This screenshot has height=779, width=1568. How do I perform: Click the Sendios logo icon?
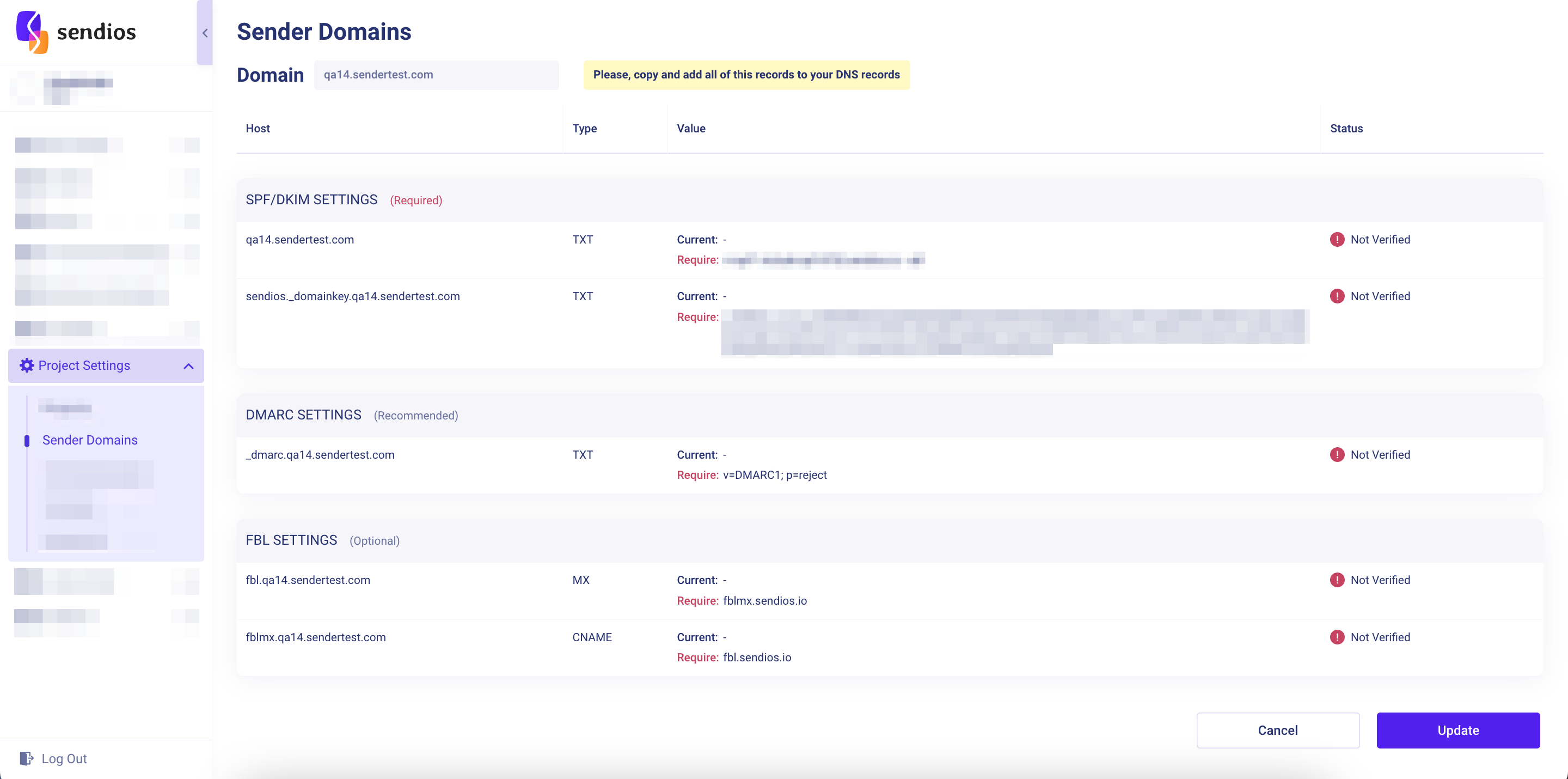[32, 32]
